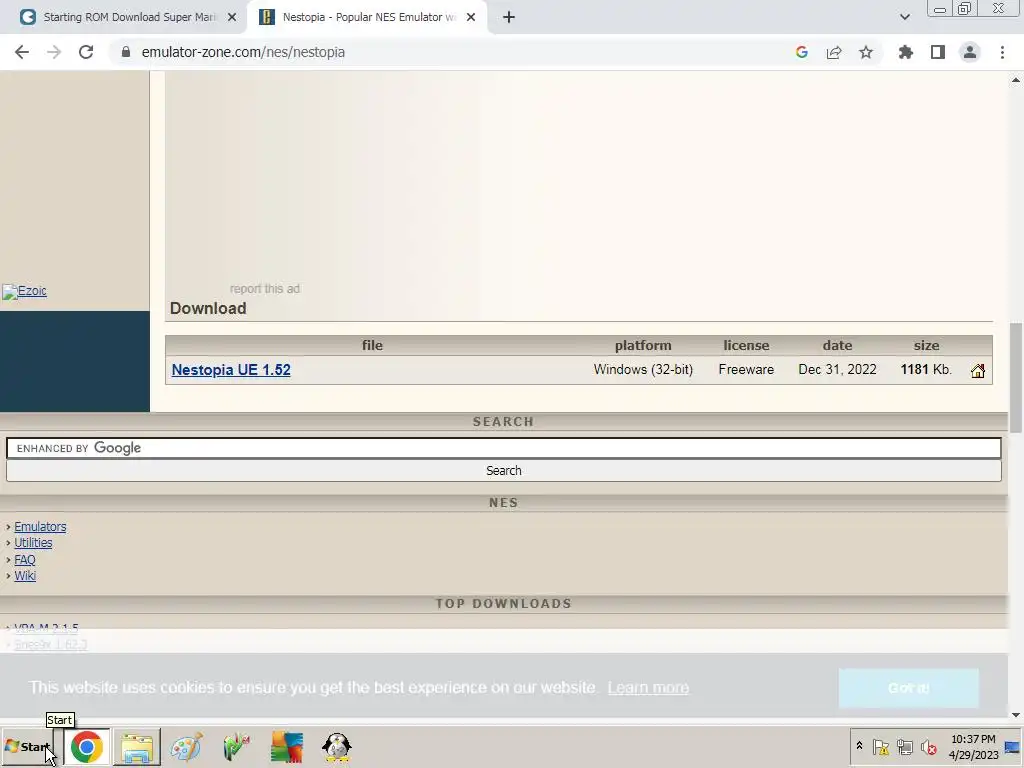Screen dimensions: 1024x768
Task: View site information lock icon
Action: point(126,52)
